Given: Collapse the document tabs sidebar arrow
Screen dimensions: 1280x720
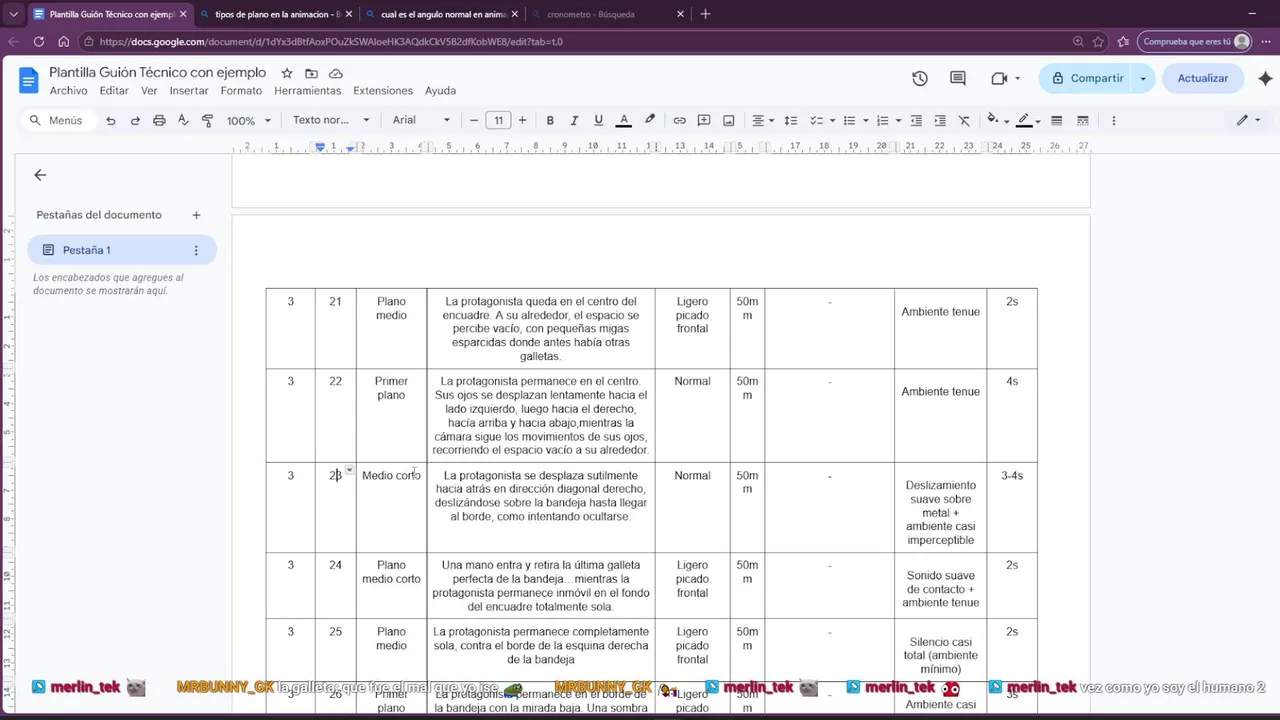Looking at the screenshot, I should (40, 175).
